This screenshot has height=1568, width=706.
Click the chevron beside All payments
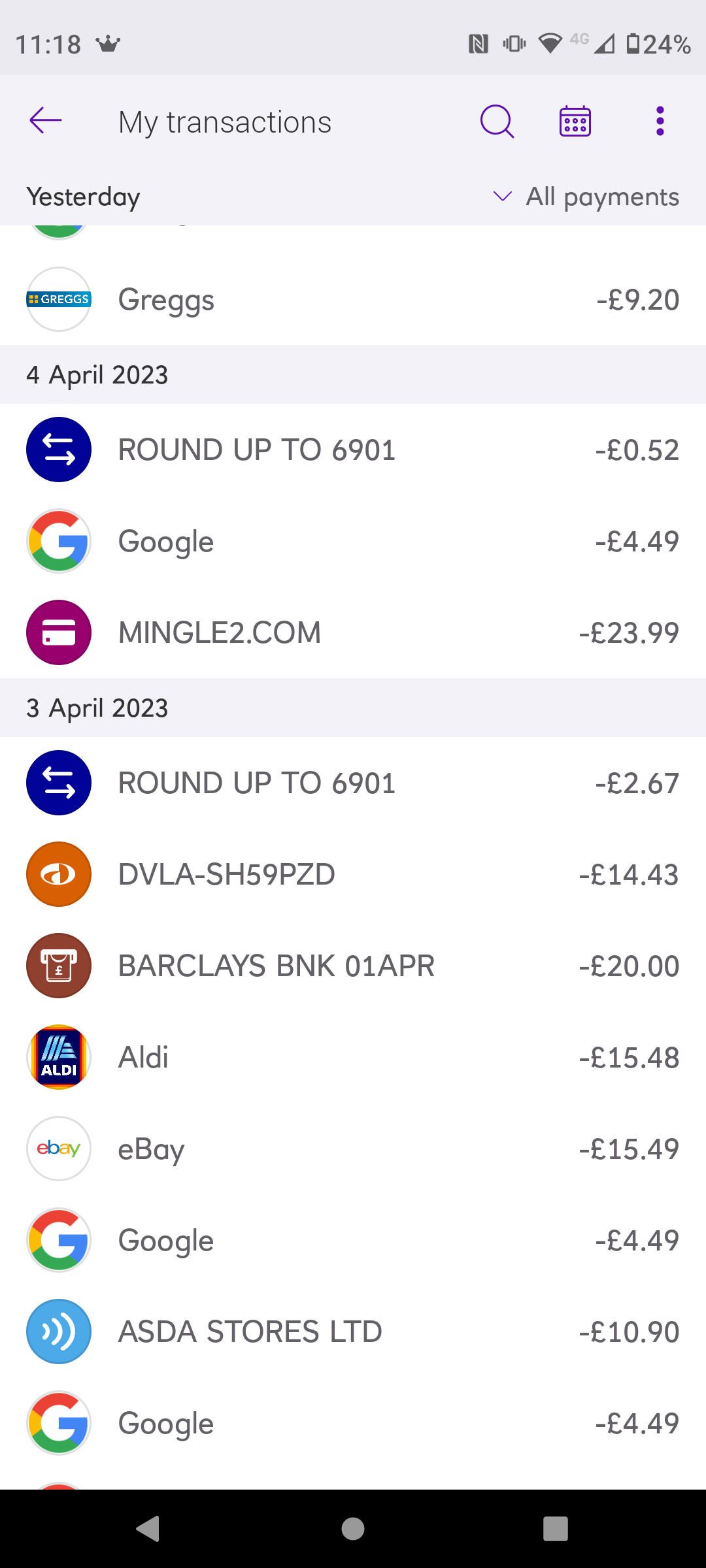(502, 196)
